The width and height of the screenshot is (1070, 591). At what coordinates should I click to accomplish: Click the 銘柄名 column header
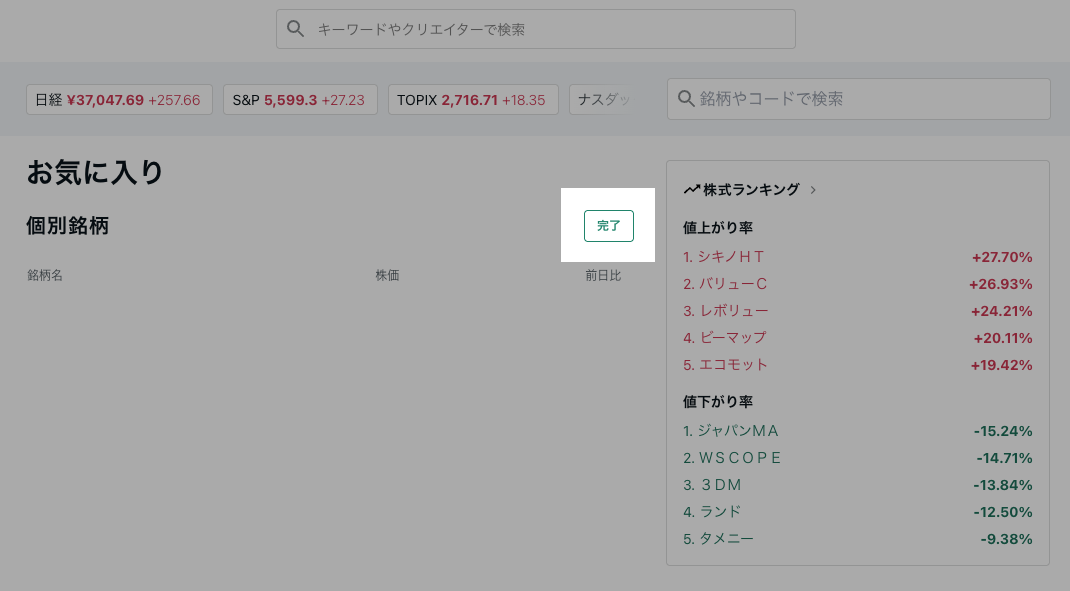tap(45, 275)
